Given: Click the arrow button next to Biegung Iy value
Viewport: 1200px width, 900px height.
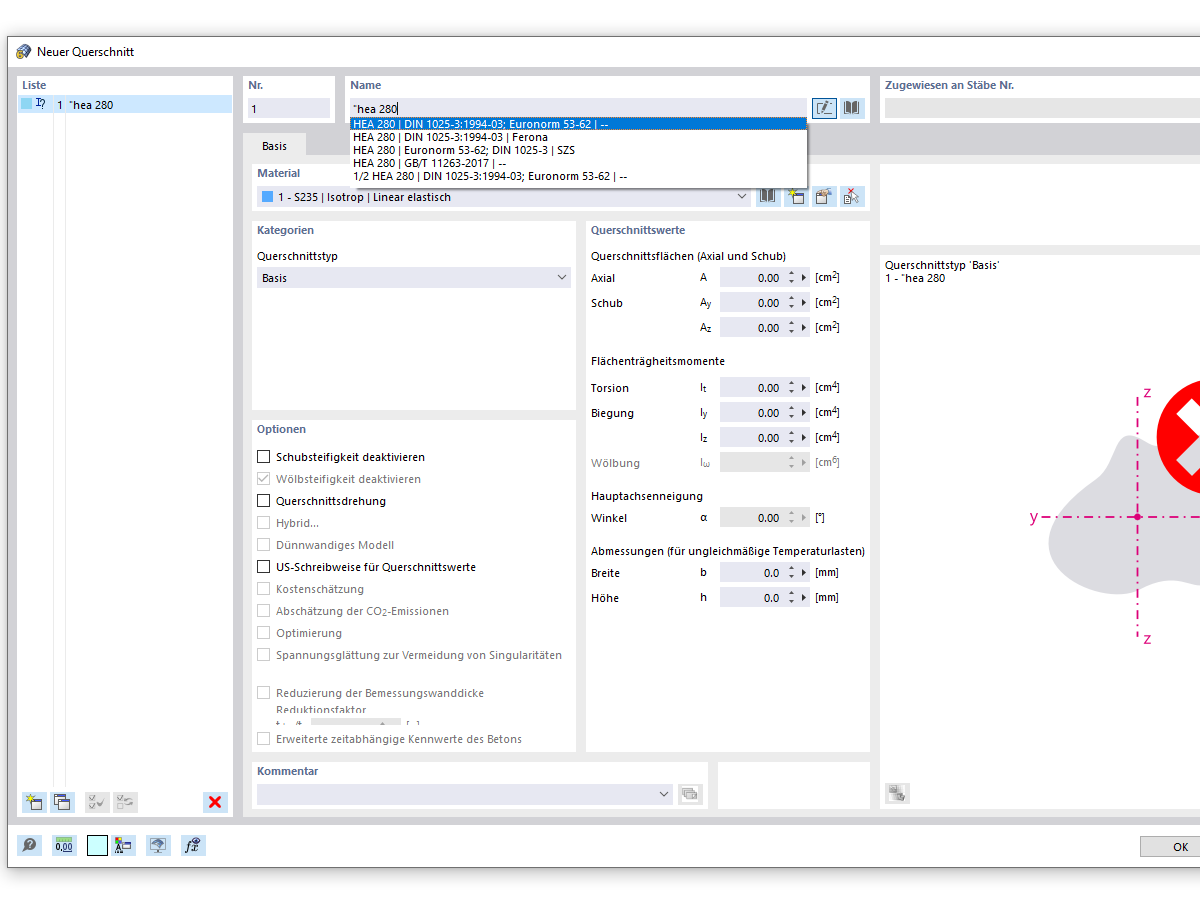Looking at the screenshot, I should (x=804, y=413).
